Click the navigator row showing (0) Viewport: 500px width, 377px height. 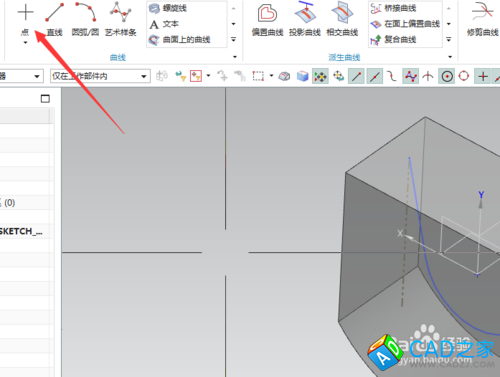click(x=27, y=202)
